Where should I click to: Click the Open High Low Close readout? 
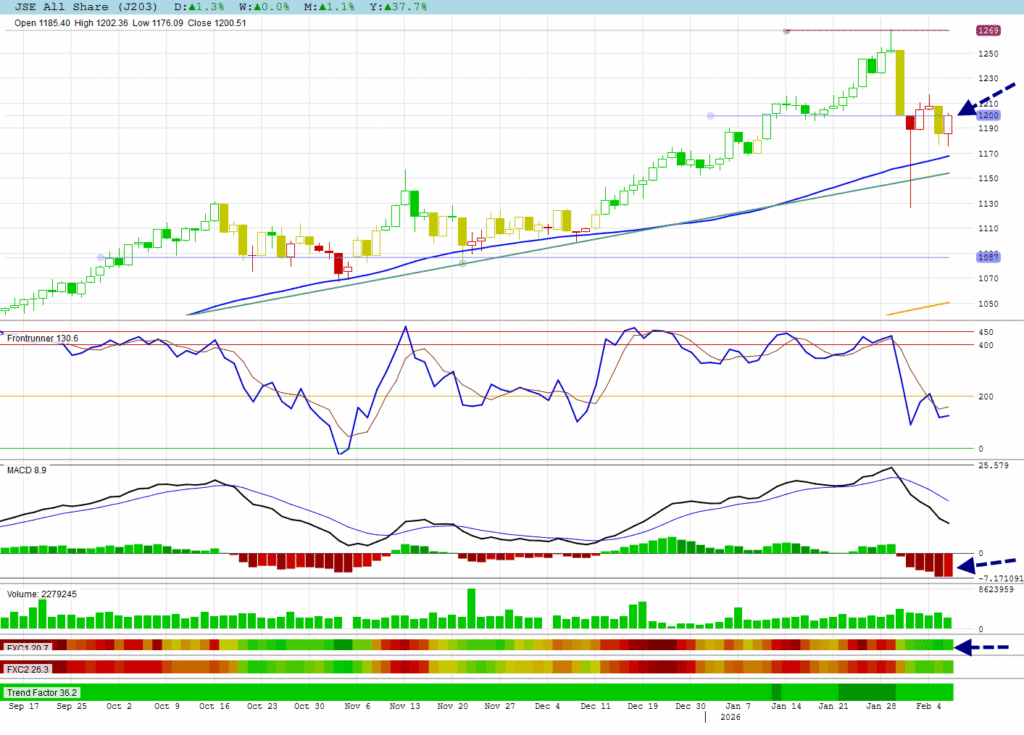(125, 22)
